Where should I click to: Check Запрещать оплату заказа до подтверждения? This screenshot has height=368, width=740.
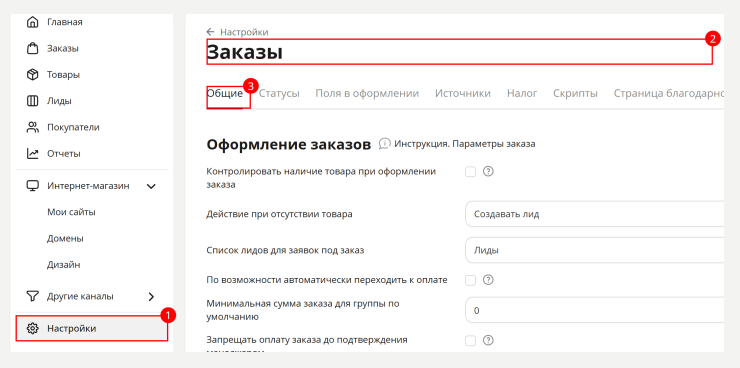pyautogui.click(x=471, y=341)
